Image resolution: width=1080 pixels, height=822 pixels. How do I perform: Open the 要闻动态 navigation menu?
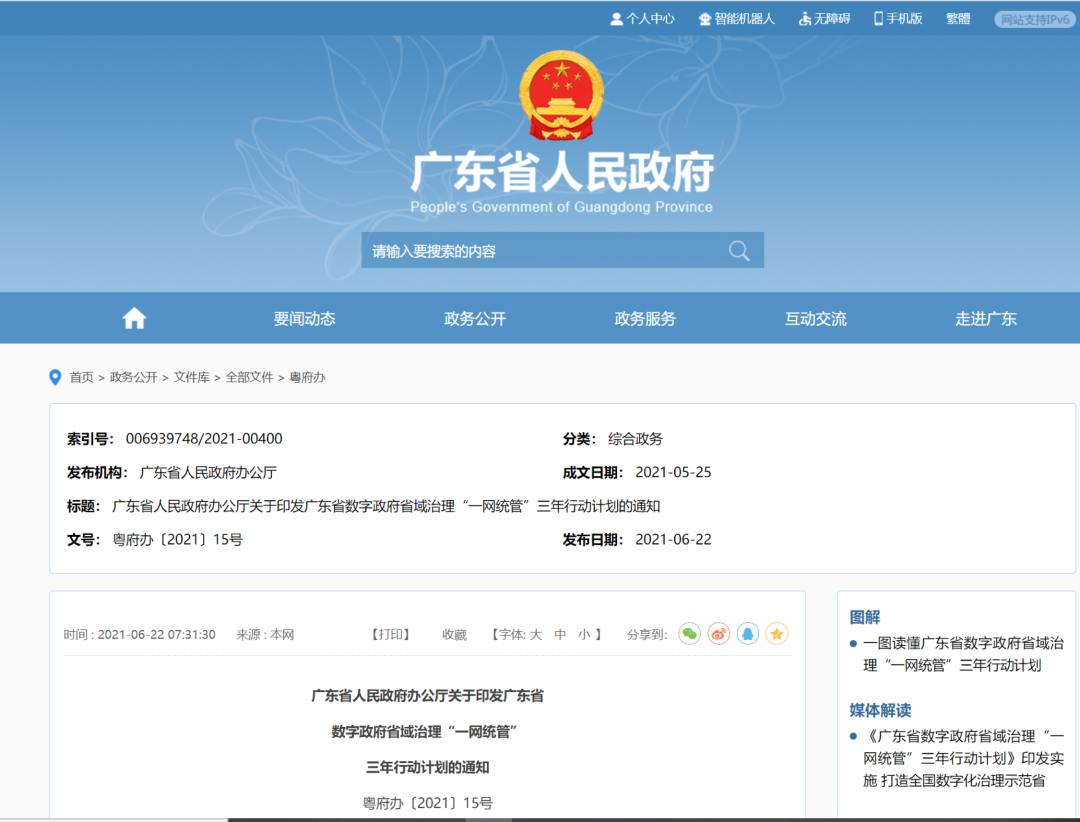coord(305,319)
